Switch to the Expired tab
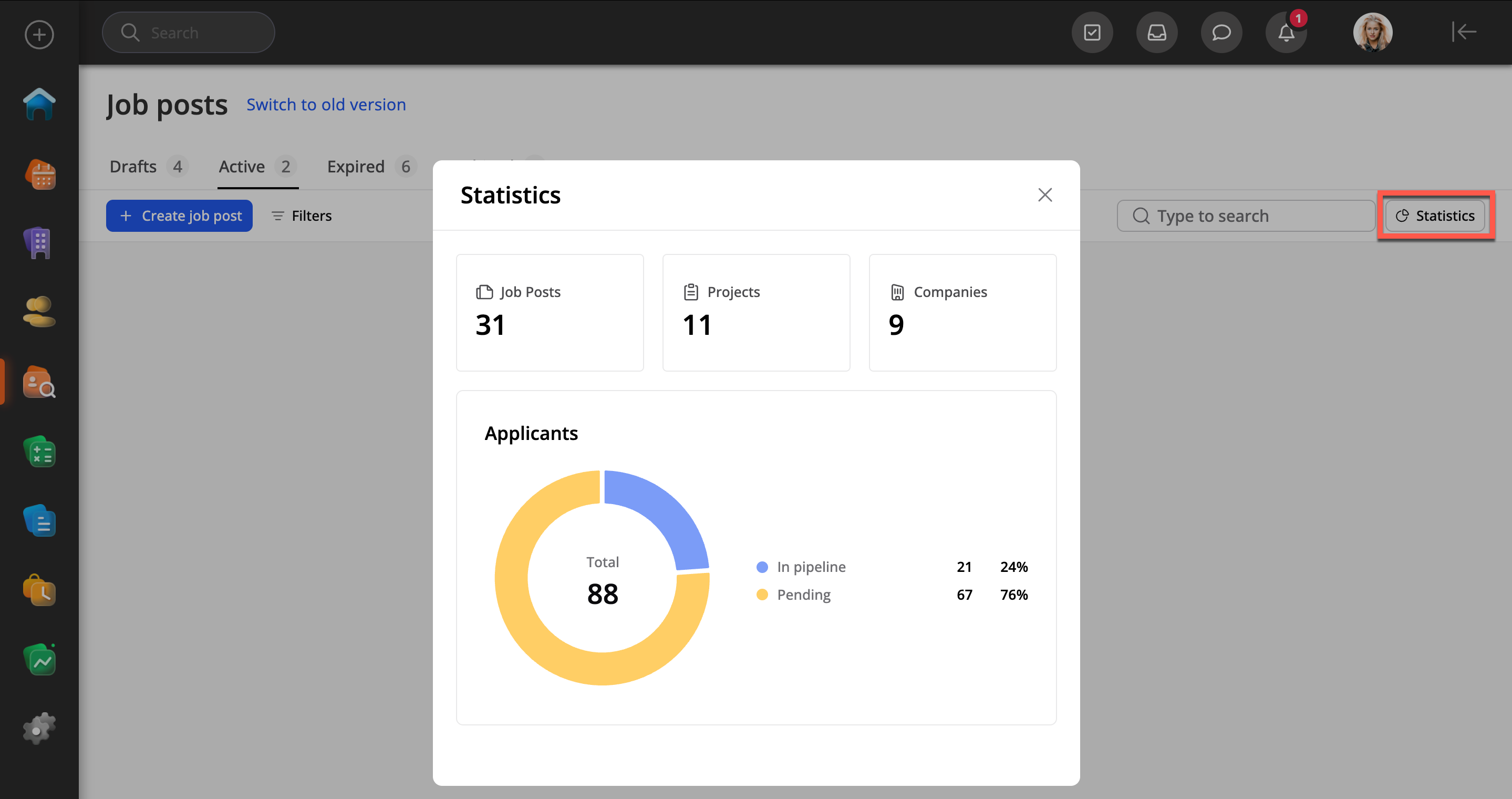The image size is (1512, 799). [x=356, y=167]
